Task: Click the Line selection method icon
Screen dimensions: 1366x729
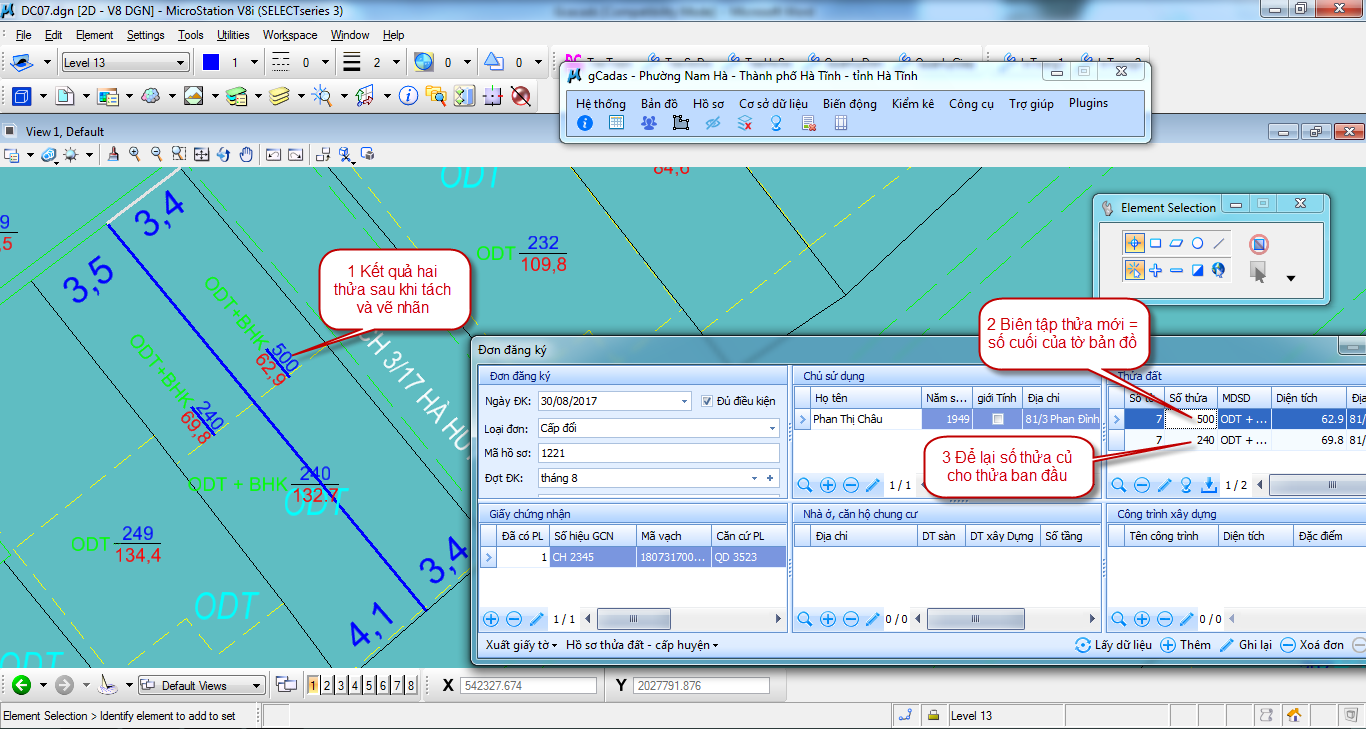Action: click(x=1218, y=243)
